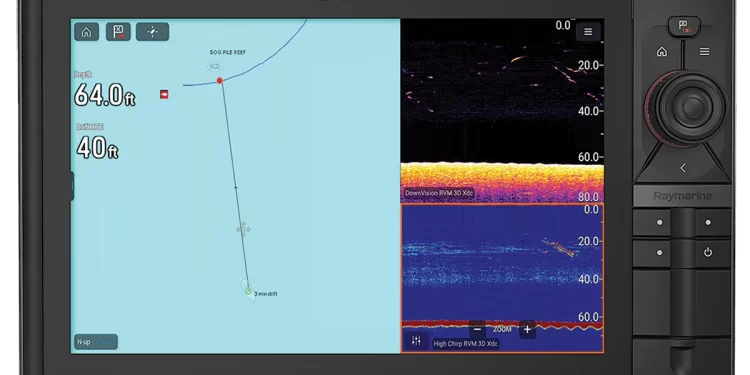Tap the find vessel icon
The image size is (750, 375).
pyautogui.click(x=153, y=32)
